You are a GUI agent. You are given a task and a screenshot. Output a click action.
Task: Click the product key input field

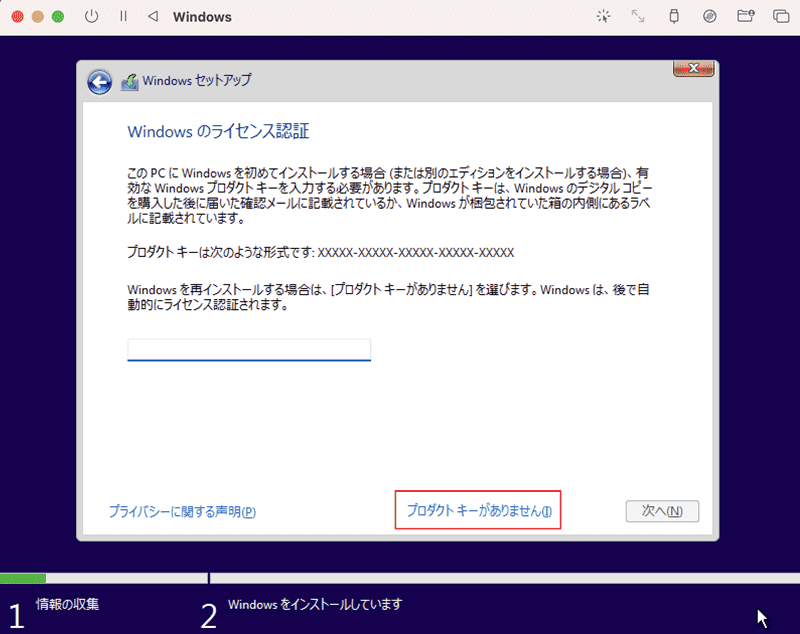click(x=249, y=350)
